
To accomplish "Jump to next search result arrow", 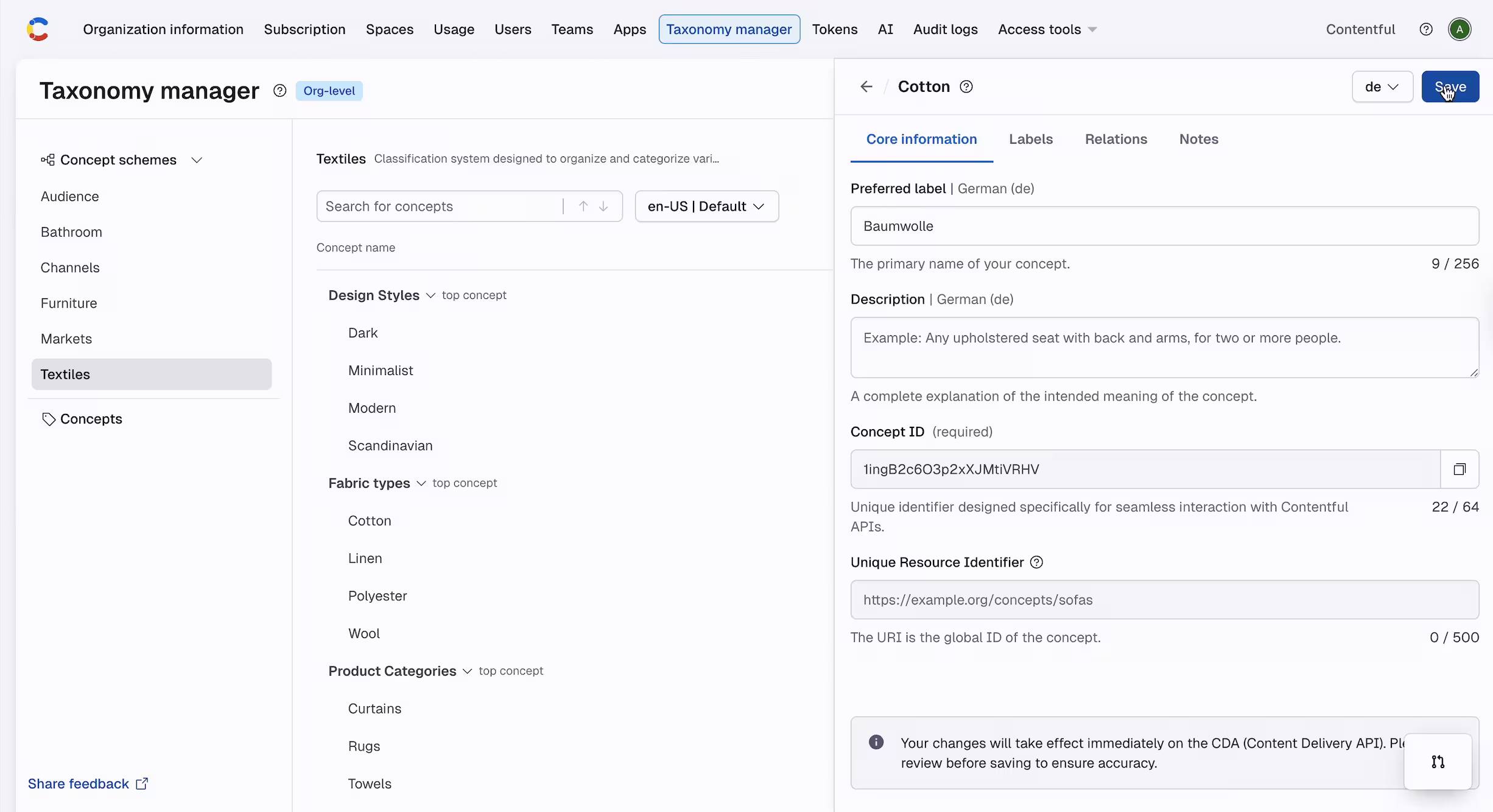I will tap(603, 206).
